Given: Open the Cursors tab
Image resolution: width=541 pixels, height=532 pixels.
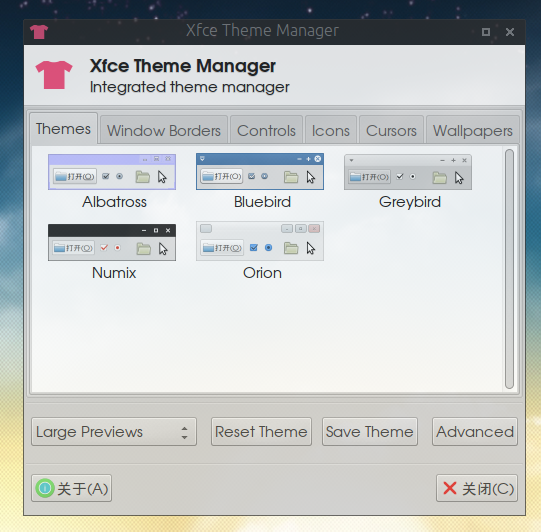Looking at the screenshot, I should pos(391,130).
